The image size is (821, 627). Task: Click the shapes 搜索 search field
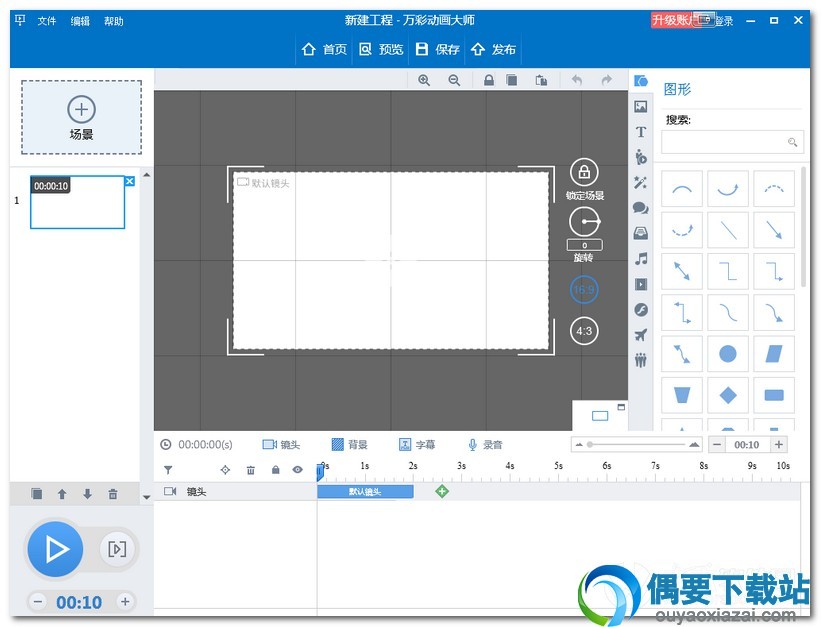(x=733, y=142)
